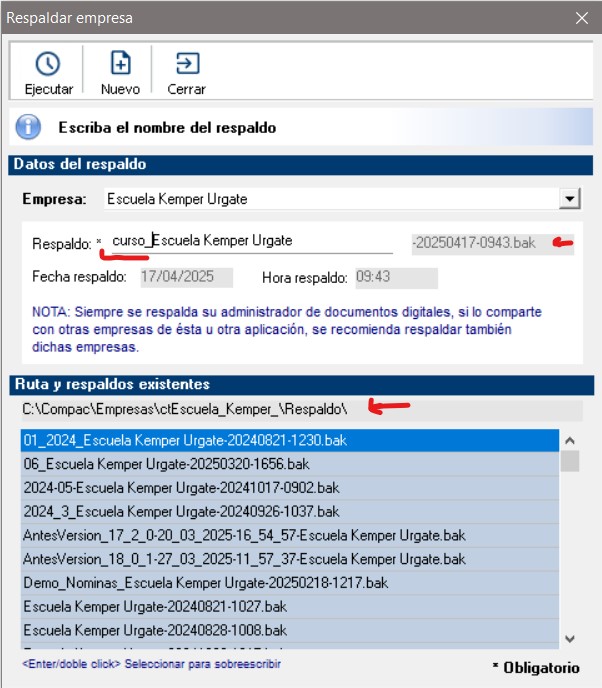The image size is (602, 688).
Task: Click the Ejecutar clock icon
Action: coord(48,64)
